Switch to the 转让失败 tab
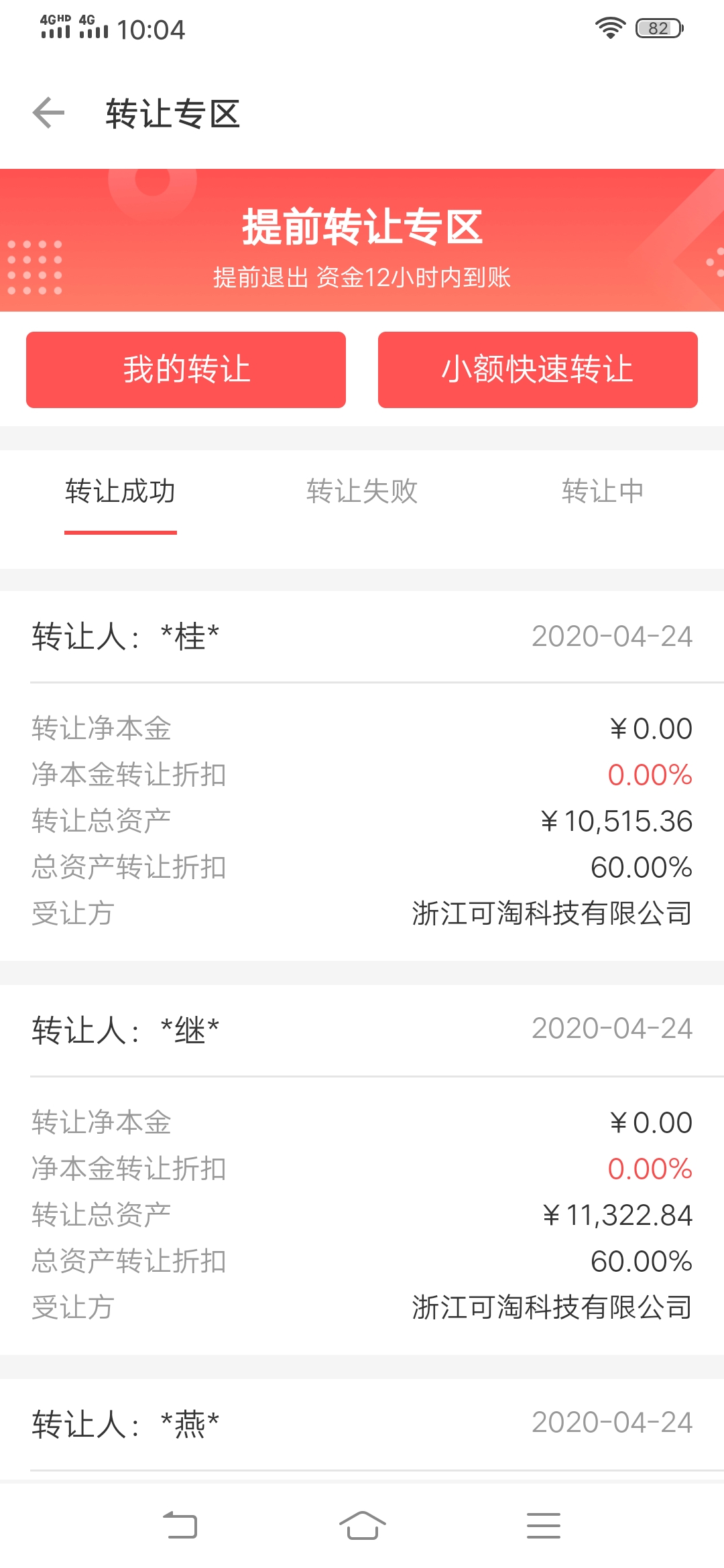The image size is (724, 1568). (362, 492)
